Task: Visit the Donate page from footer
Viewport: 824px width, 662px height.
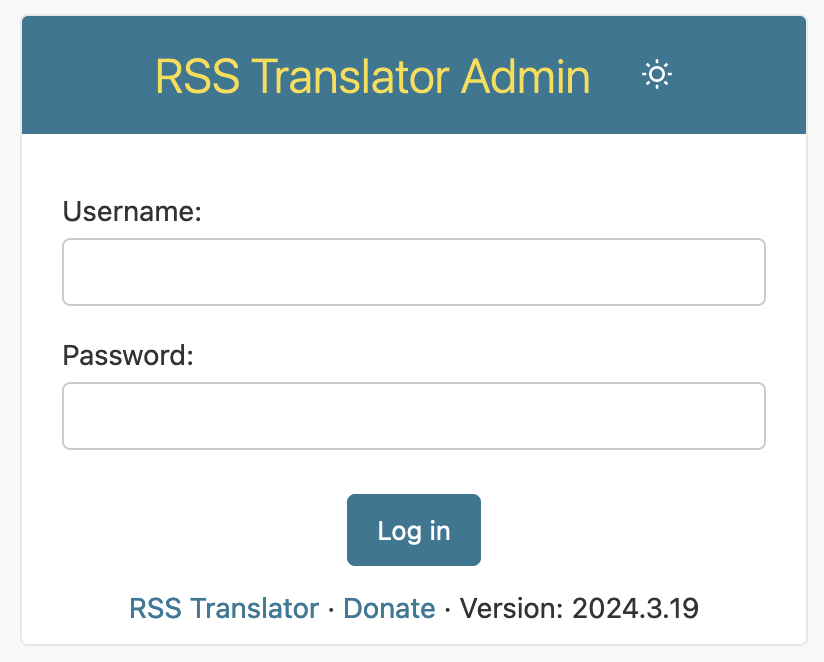Action: pyautogui.click(x=389, y=608)
